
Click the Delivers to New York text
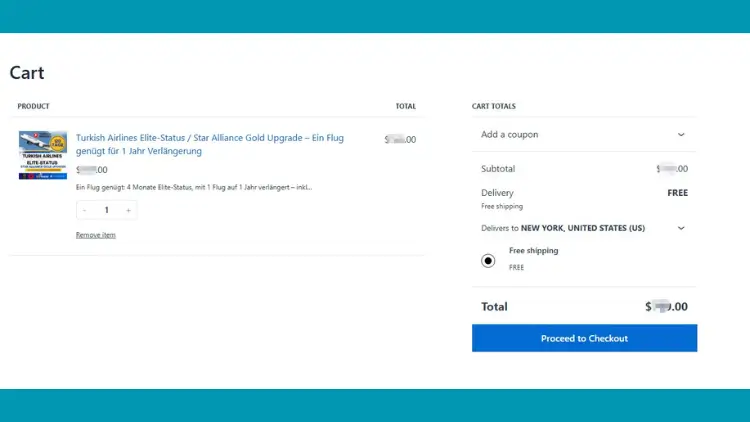(x=563, y=228)
